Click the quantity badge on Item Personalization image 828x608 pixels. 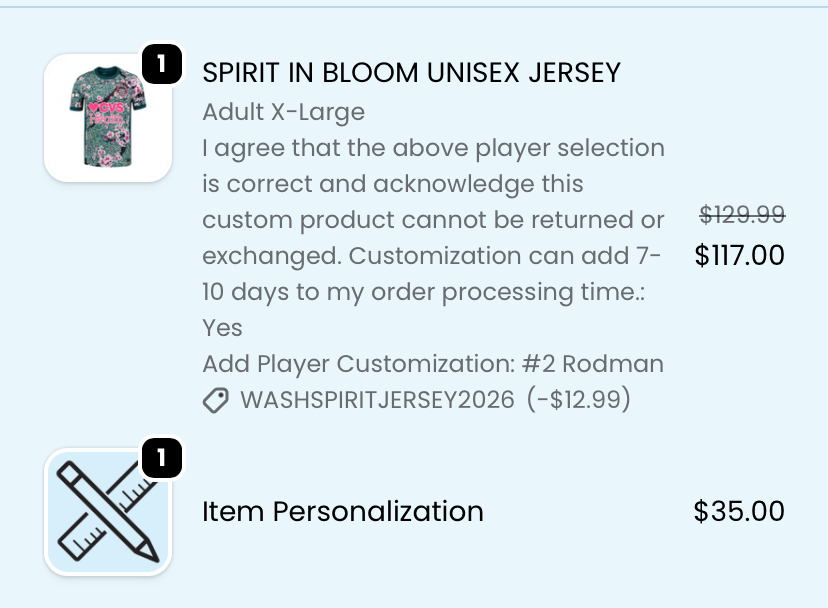tap(161, 458)
